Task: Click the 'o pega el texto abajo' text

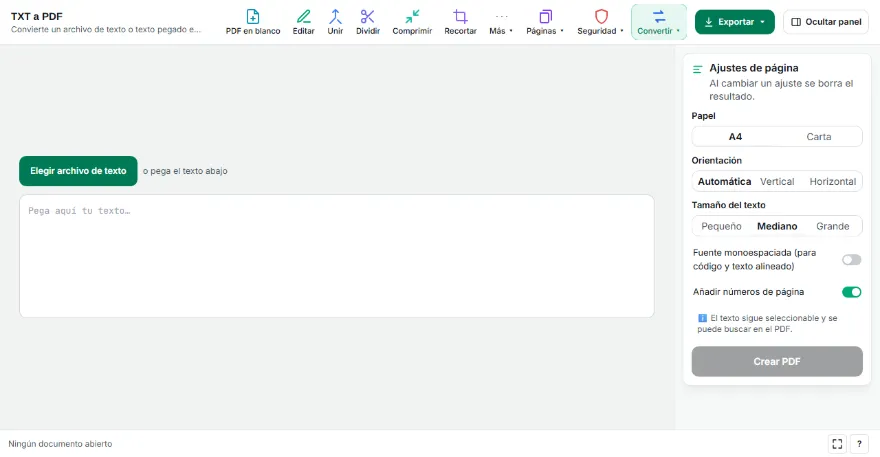Action: [x=185, y=171]
